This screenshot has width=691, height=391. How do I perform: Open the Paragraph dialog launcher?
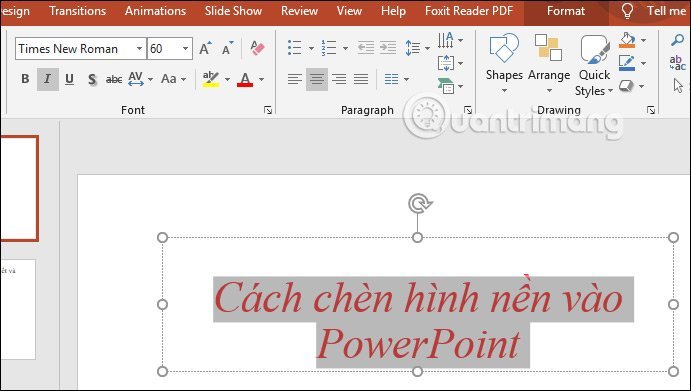coord(468,110)
